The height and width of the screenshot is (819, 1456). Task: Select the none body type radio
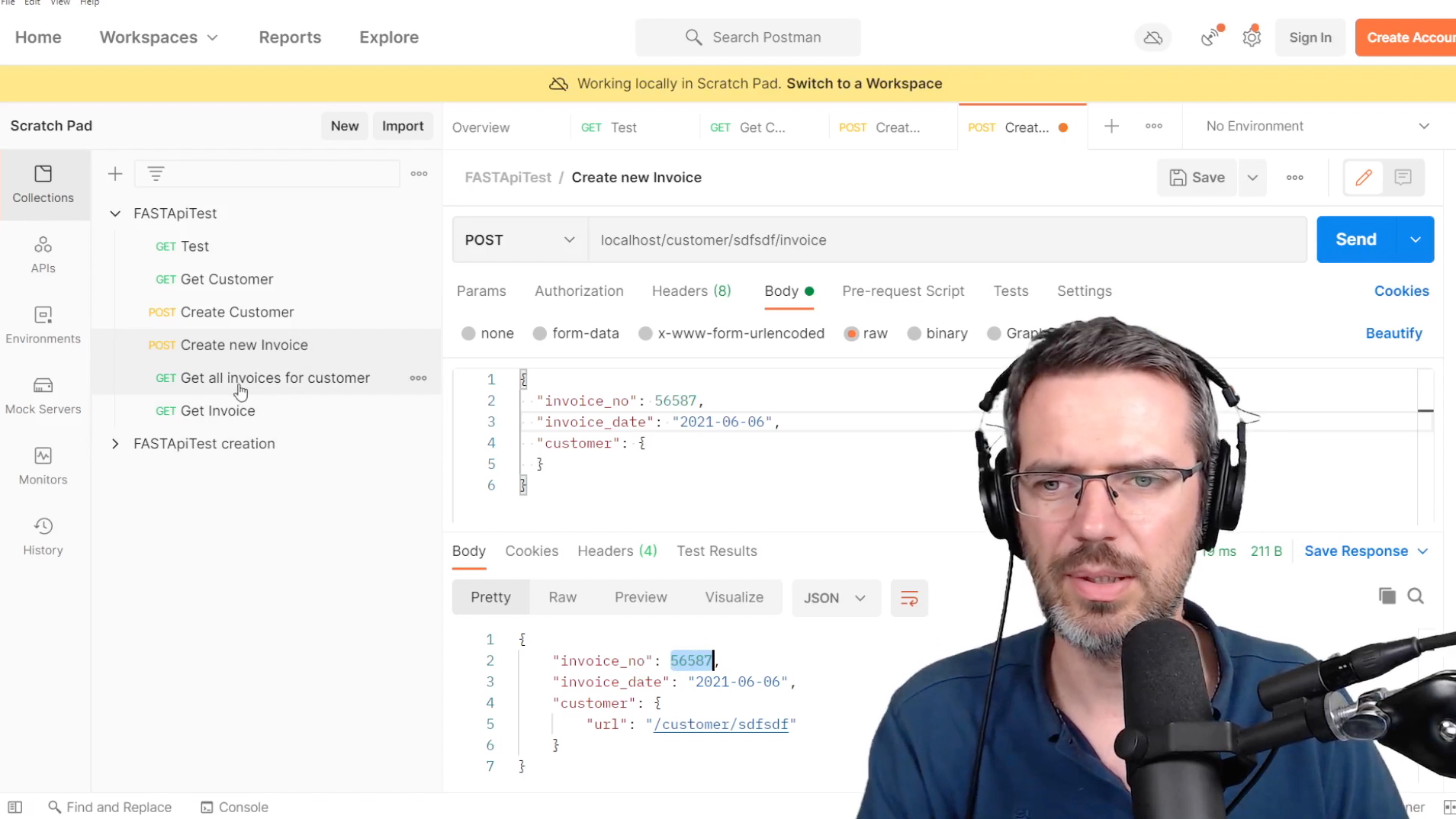coord(468,333)
